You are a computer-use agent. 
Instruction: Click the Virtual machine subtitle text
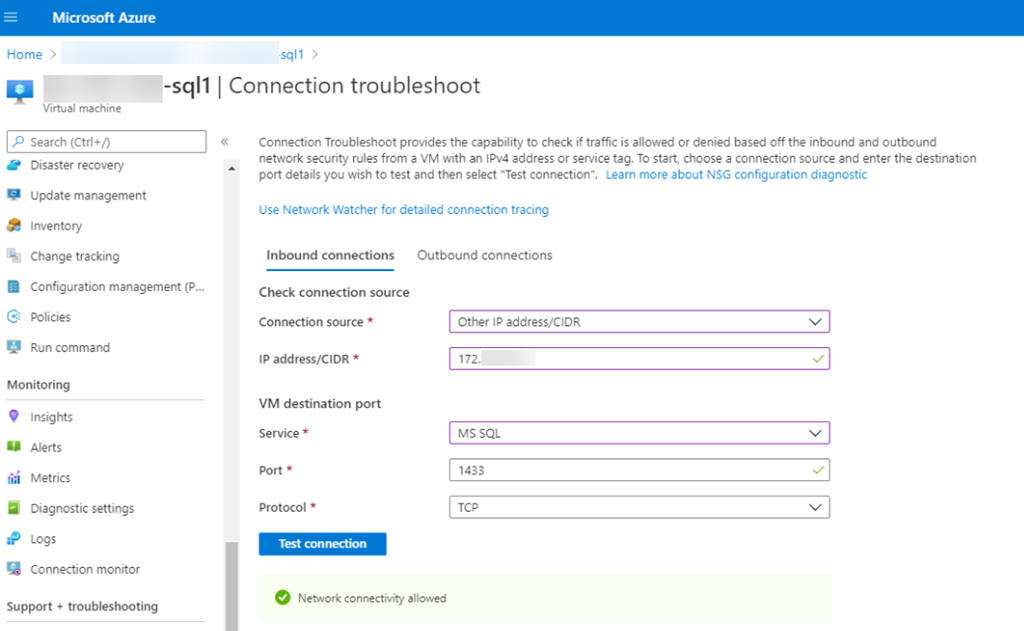[82, 108]
